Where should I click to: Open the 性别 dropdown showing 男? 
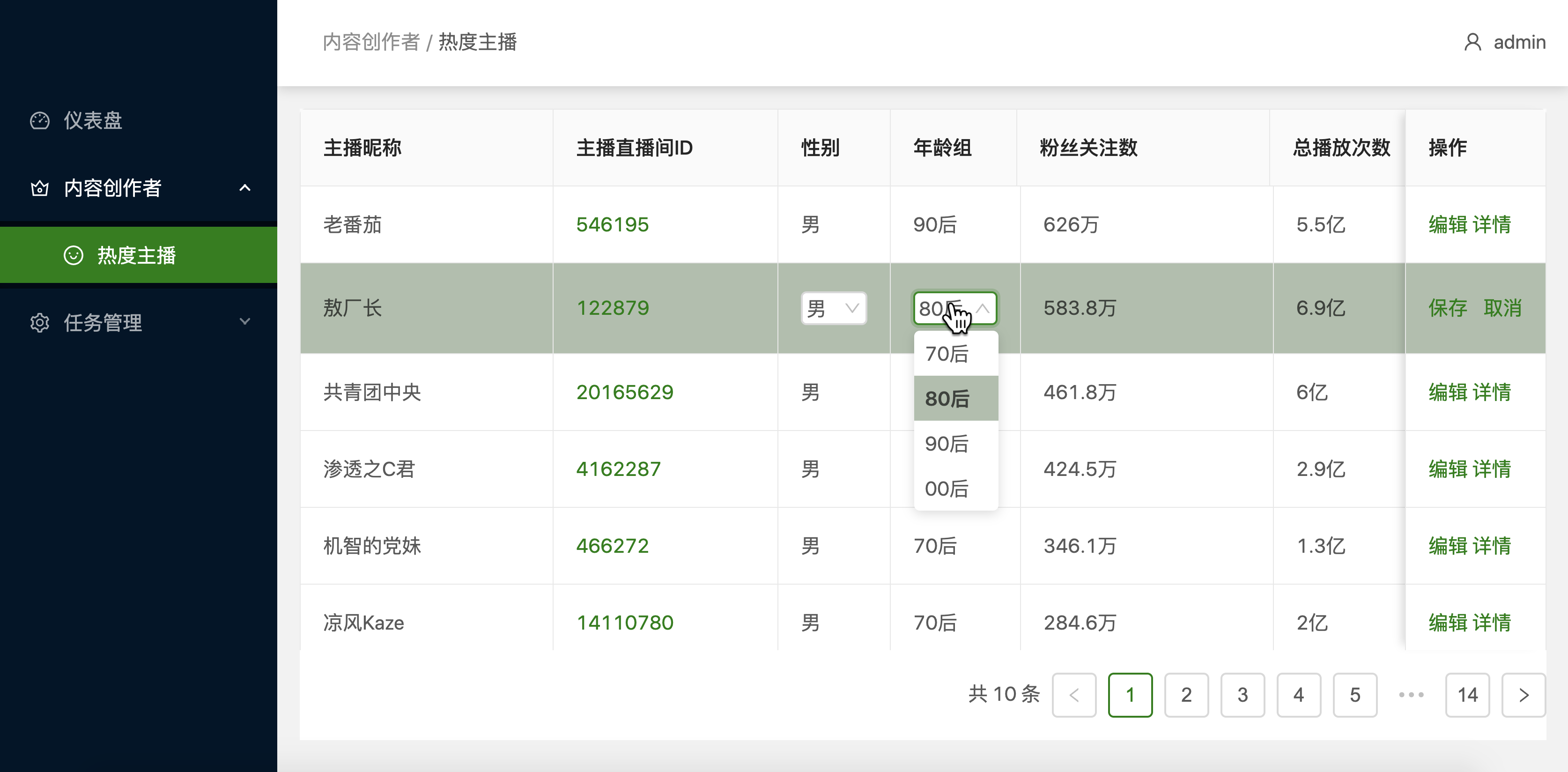tap(833, 309)
